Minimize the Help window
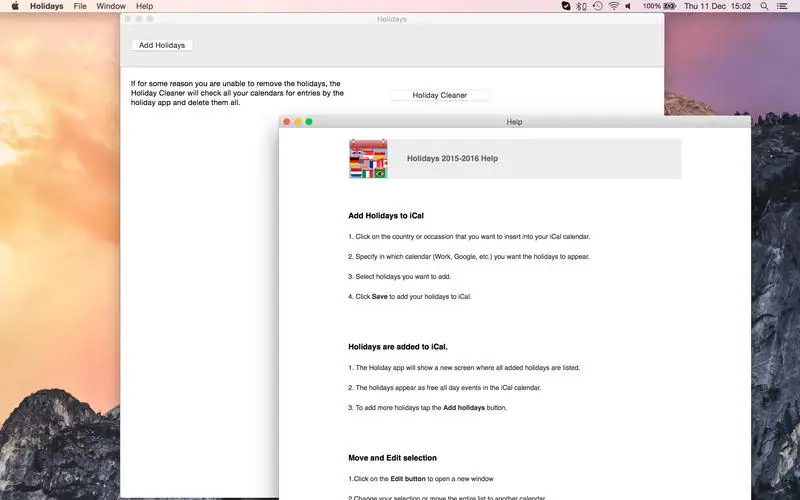Viewport: 800px width, 500px height. 297,121
